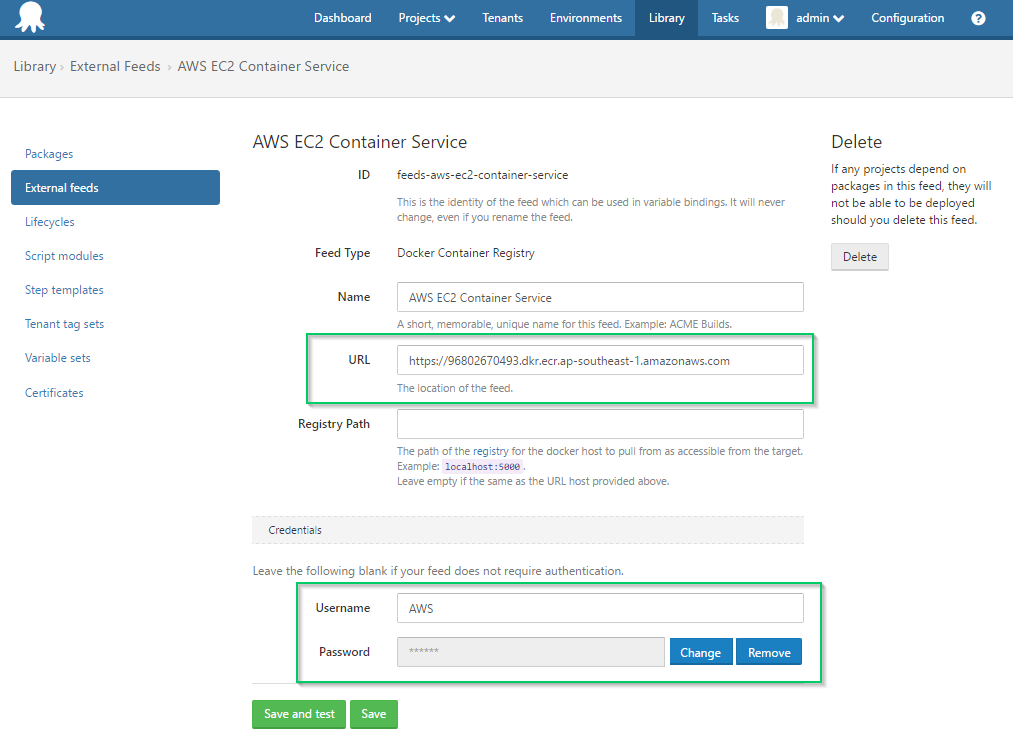Open the Dashboard menu item
This screenshot has height=748, width=1015.
pyautogui.click(x=342, y=18)
